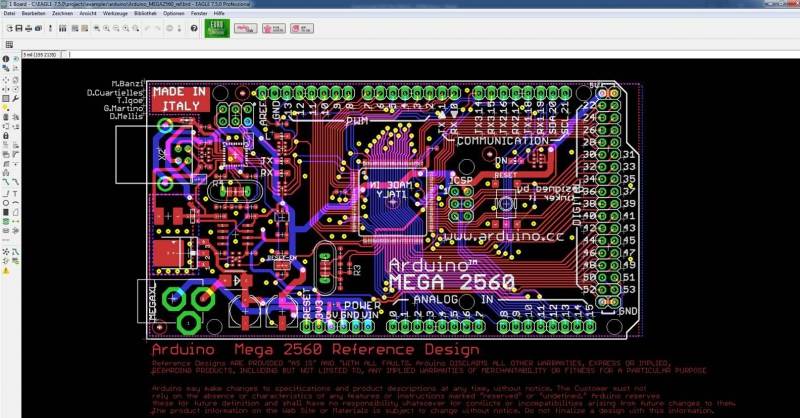
Task: Zoom in using the magnifier plus icon
Action: point(106,29)
